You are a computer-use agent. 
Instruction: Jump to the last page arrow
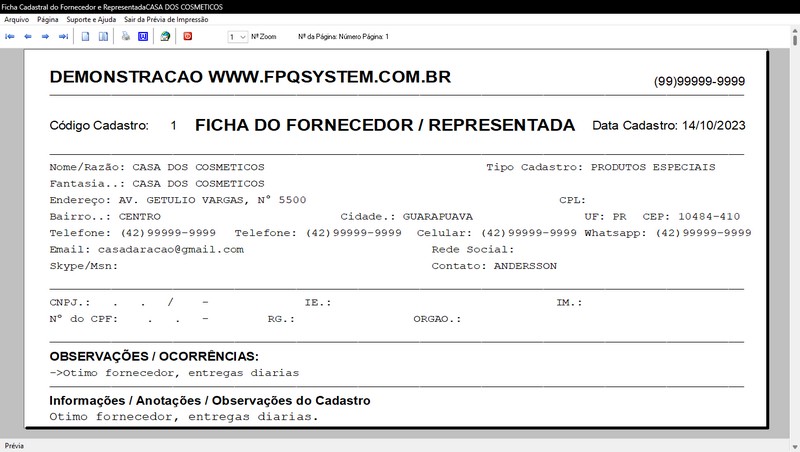(x=63, y=36)
